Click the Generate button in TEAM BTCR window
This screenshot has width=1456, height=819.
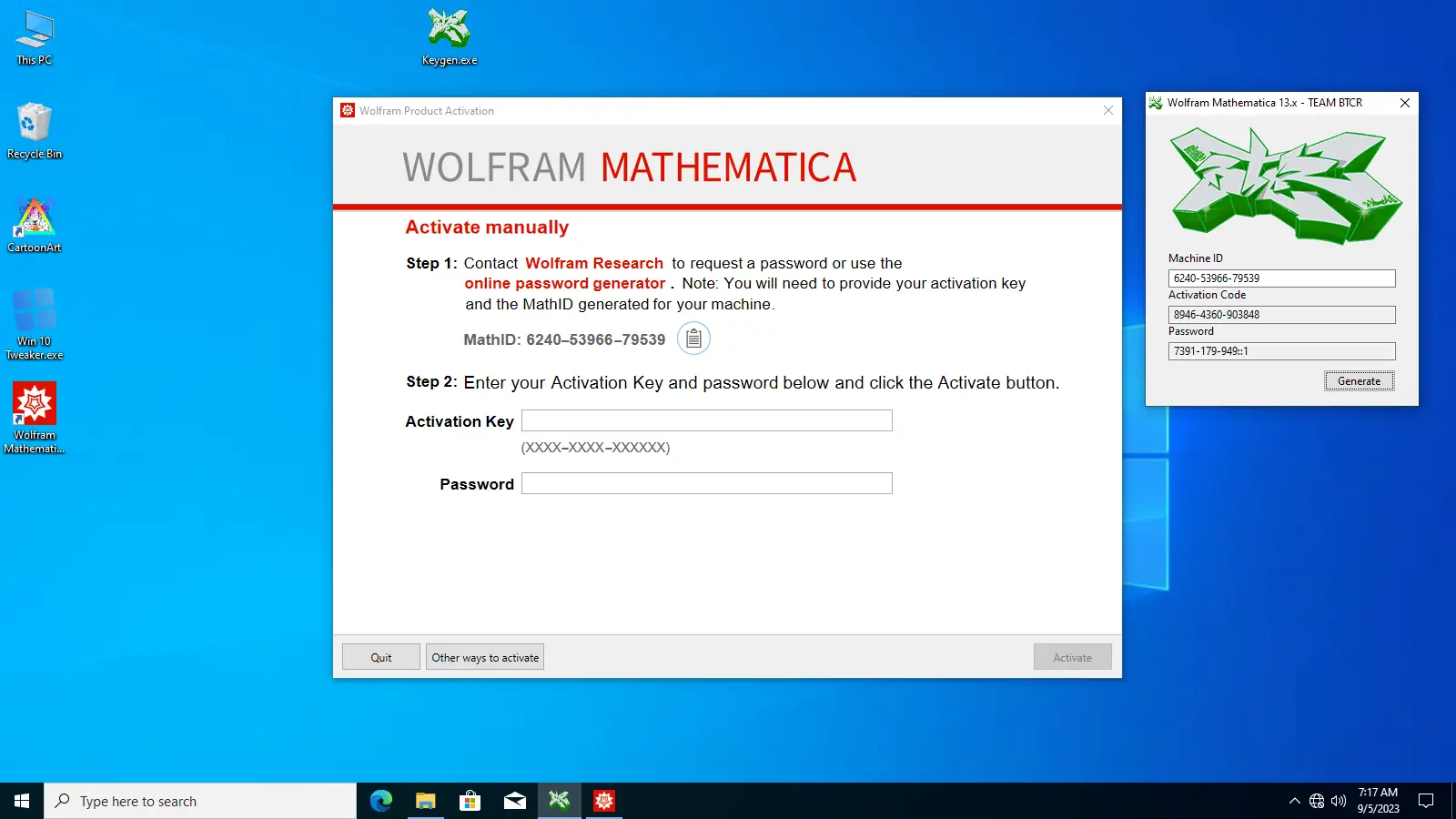1360,381
